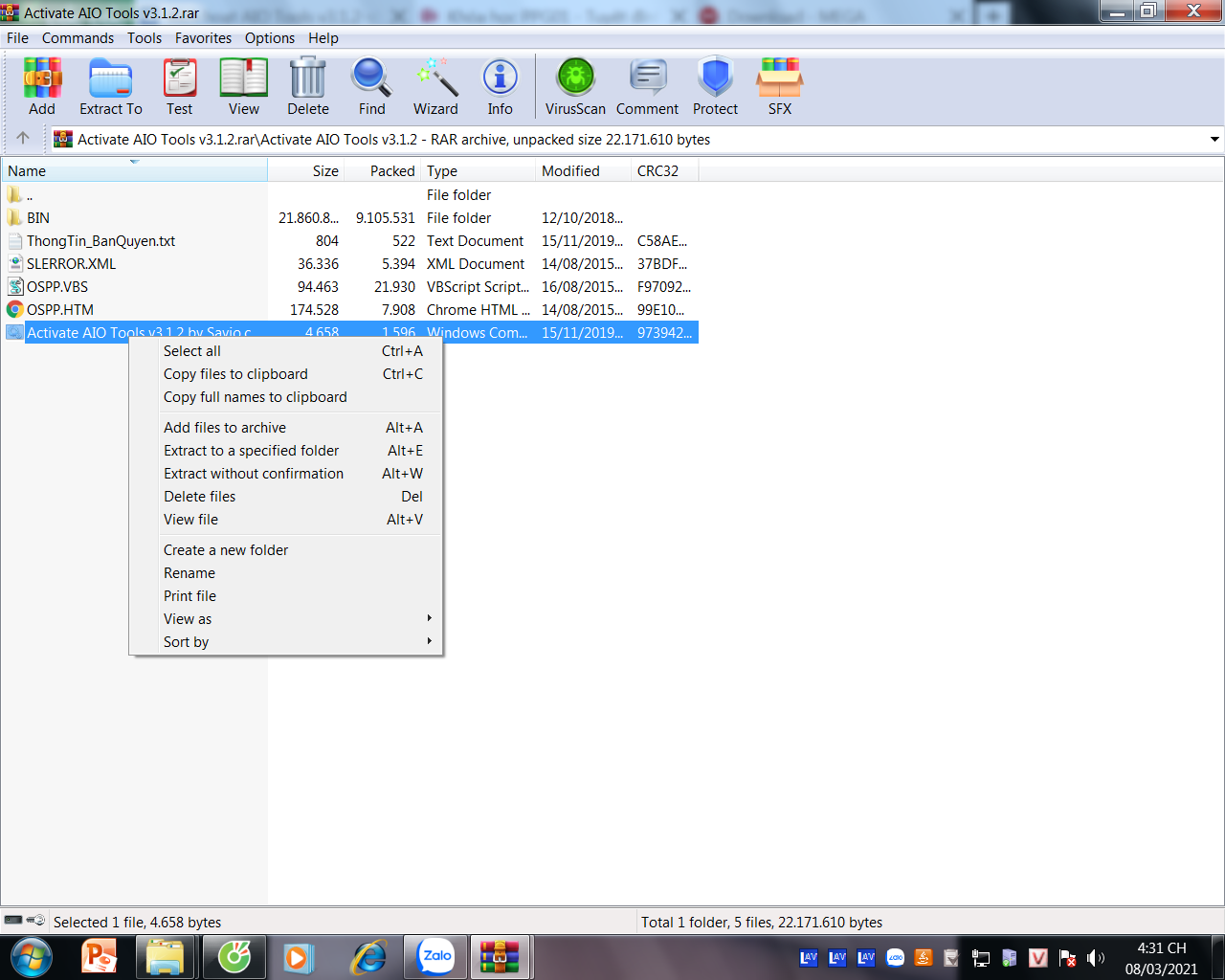Choose Rename in context menu

(x=285, y=573)
